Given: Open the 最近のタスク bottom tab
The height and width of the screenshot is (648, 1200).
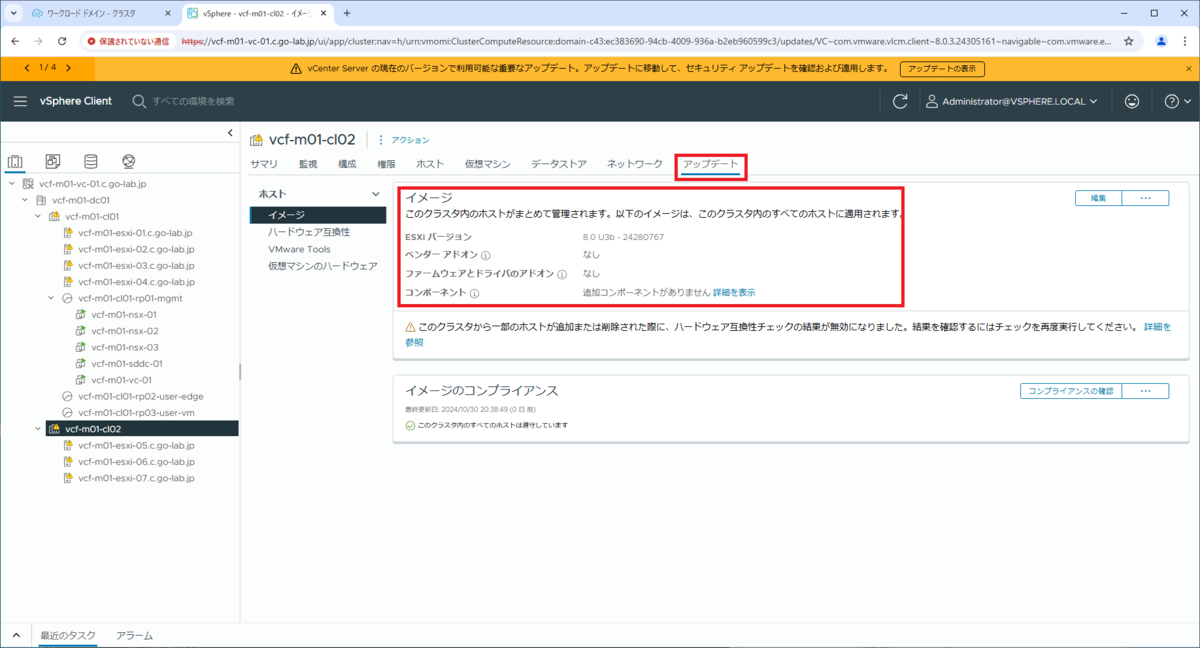Looking at the screenshot, I should [68, 636].
